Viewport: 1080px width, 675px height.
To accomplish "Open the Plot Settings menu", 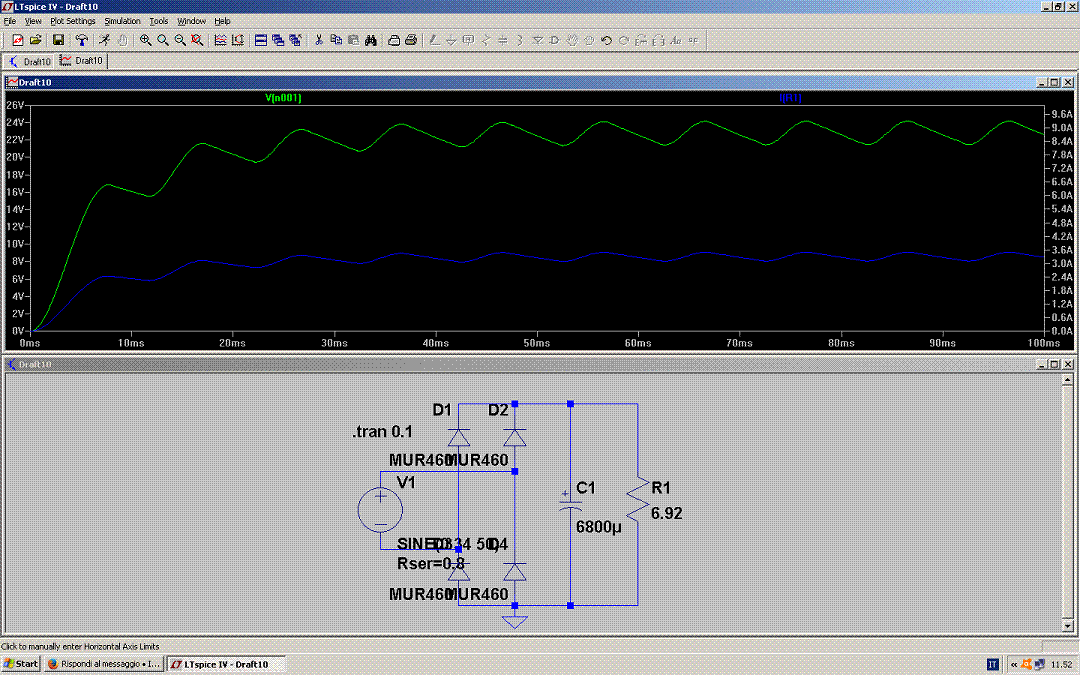I will pos(73,20).
